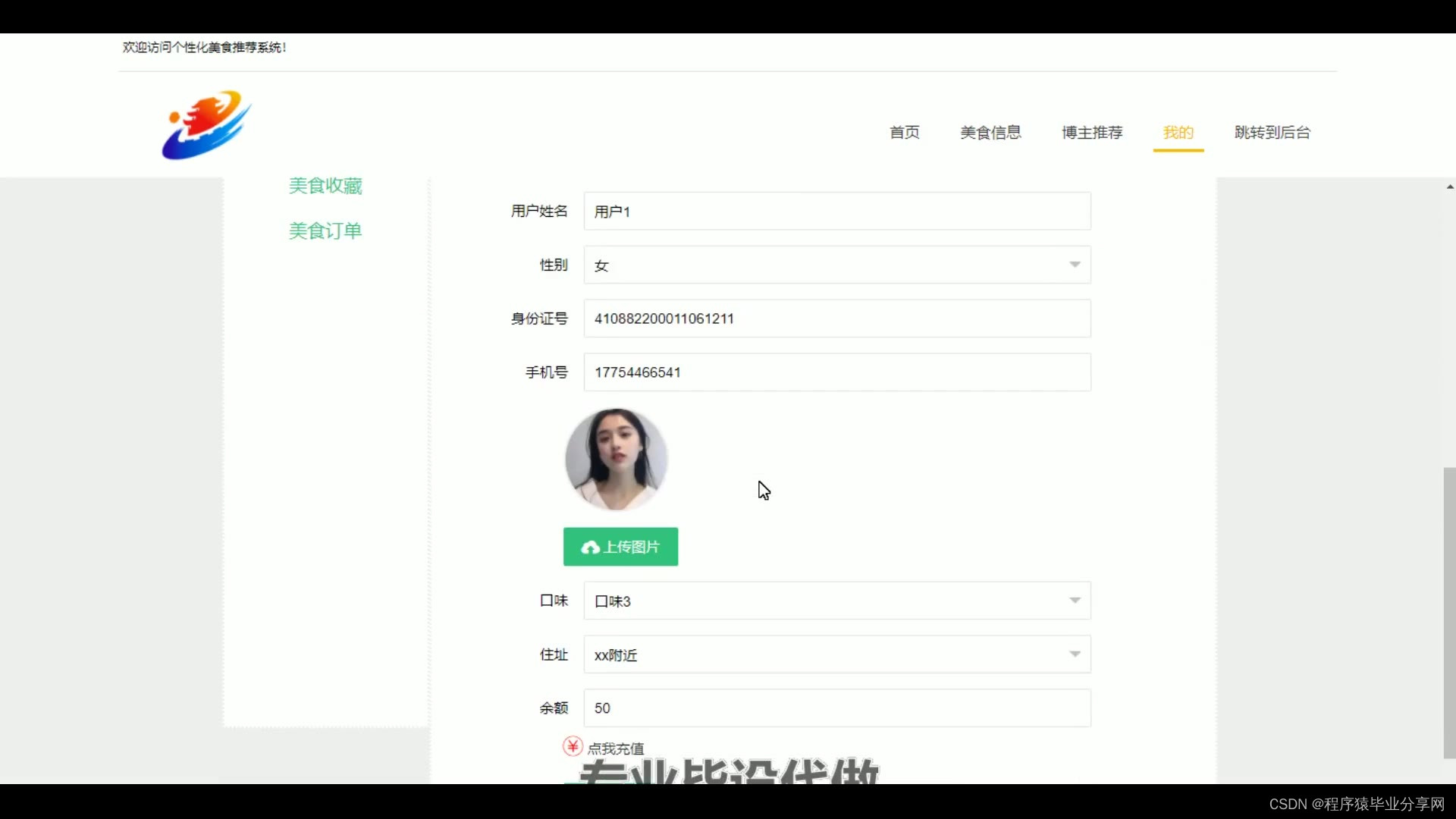1456x819 pixels.
Task: Click 跳转到后台 link
Action: point(1272,133)
